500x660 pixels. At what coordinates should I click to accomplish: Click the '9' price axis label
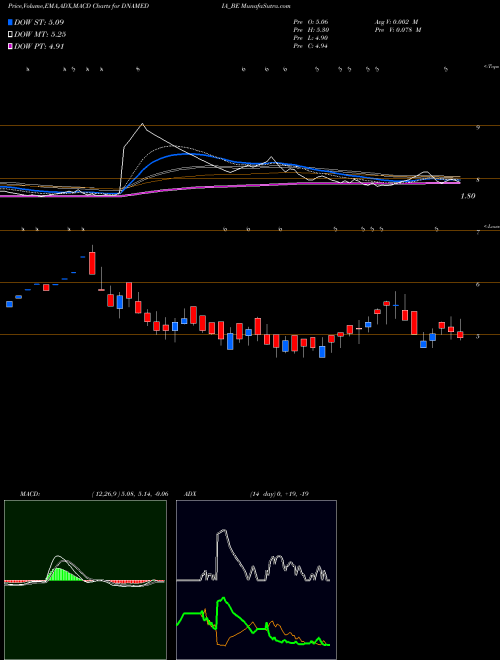point(478,127)
